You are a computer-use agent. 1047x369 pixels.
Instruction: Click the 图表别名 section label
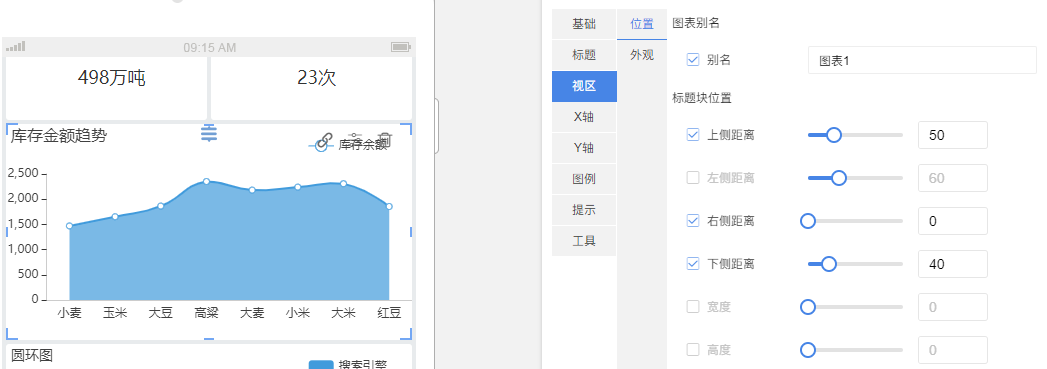coord(696,23)
